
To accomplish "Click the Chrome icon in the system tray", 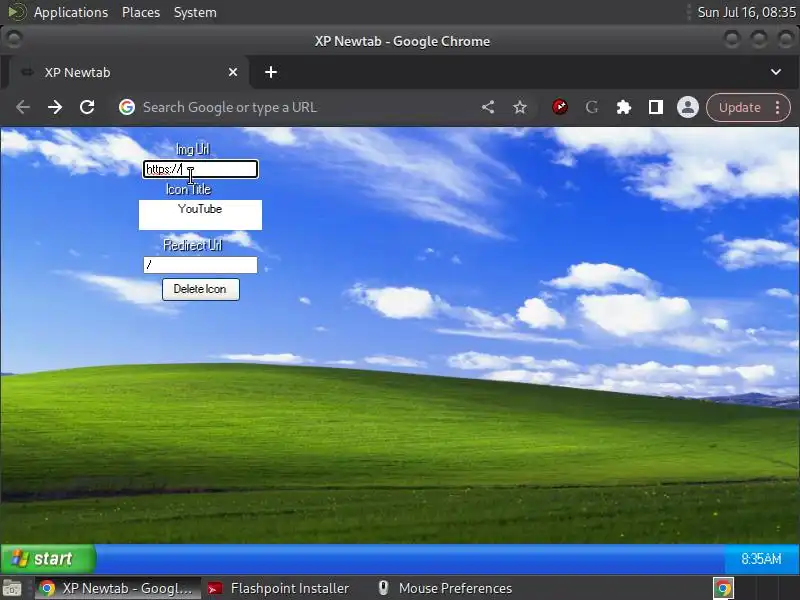I will [723, 588].
